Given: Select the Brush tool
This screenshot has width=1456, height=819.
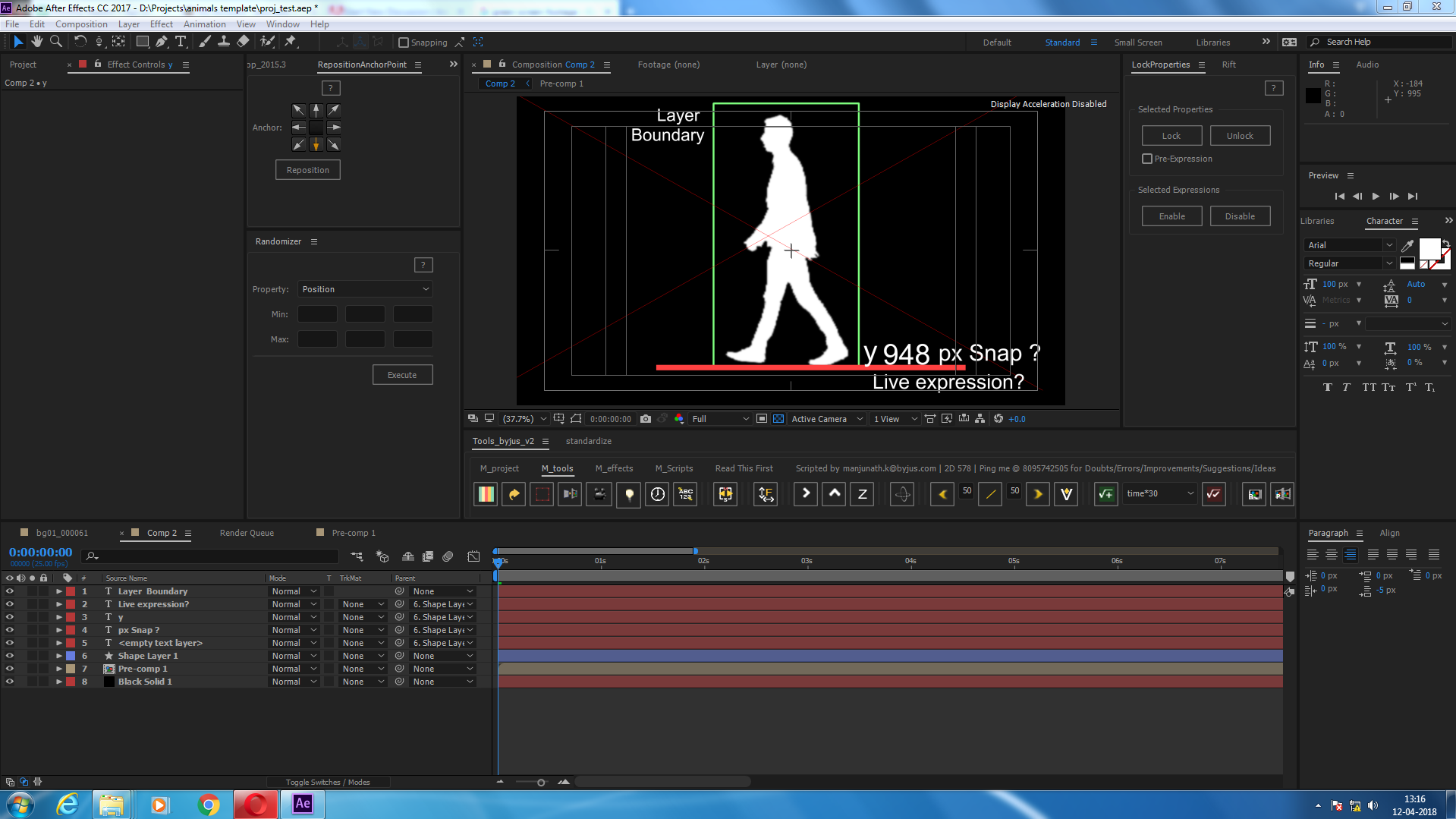Looking at the screenshot, I should [x=204, y=42].
